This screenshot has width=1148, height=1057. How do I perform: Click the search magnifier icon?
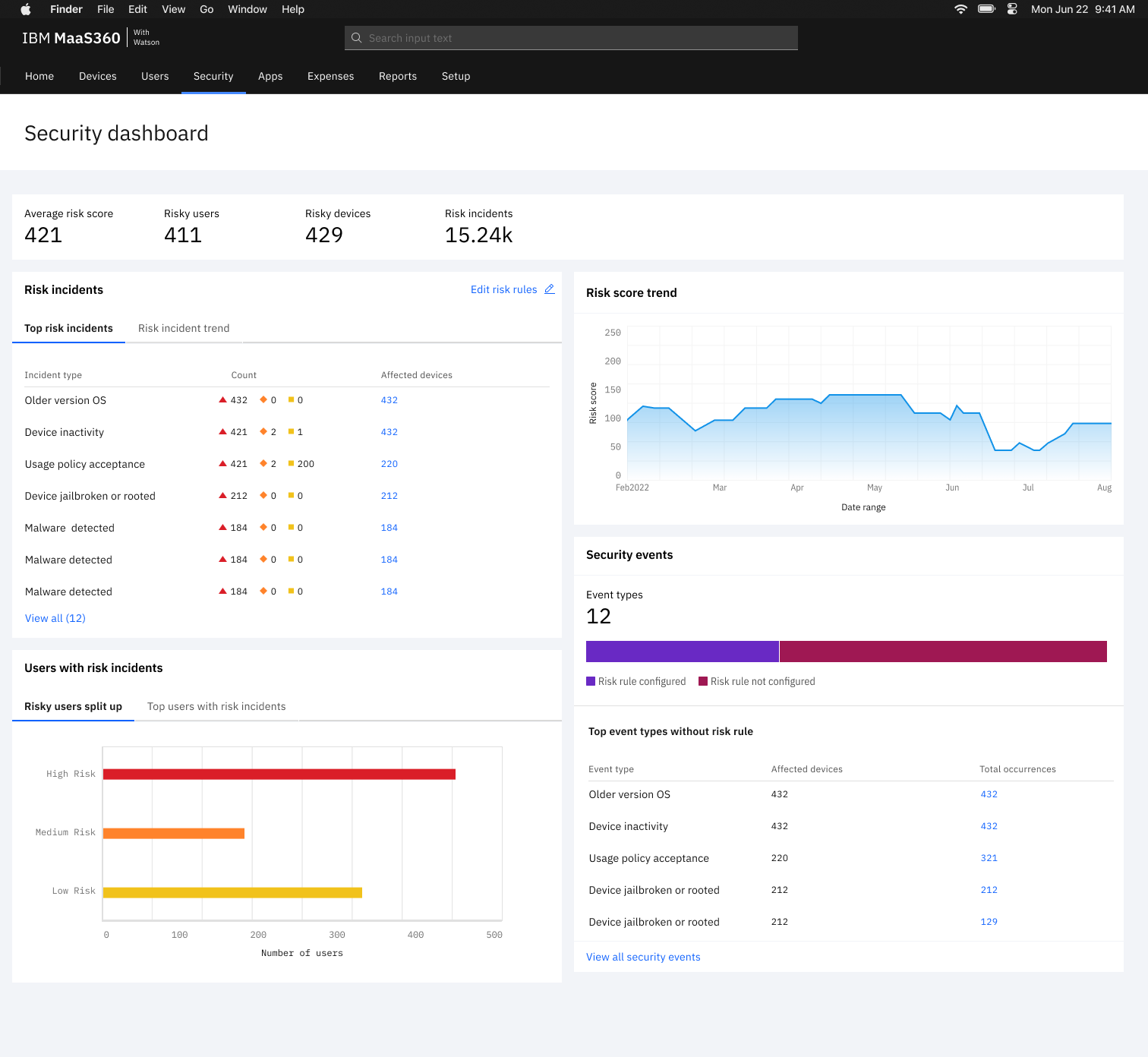(357, 38)
